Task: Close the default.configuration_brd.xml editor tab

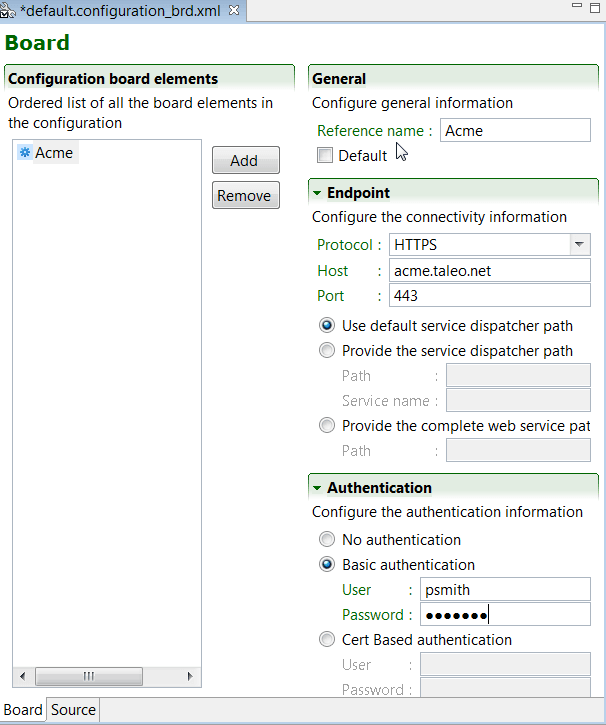Action: (x=234, y=10)
